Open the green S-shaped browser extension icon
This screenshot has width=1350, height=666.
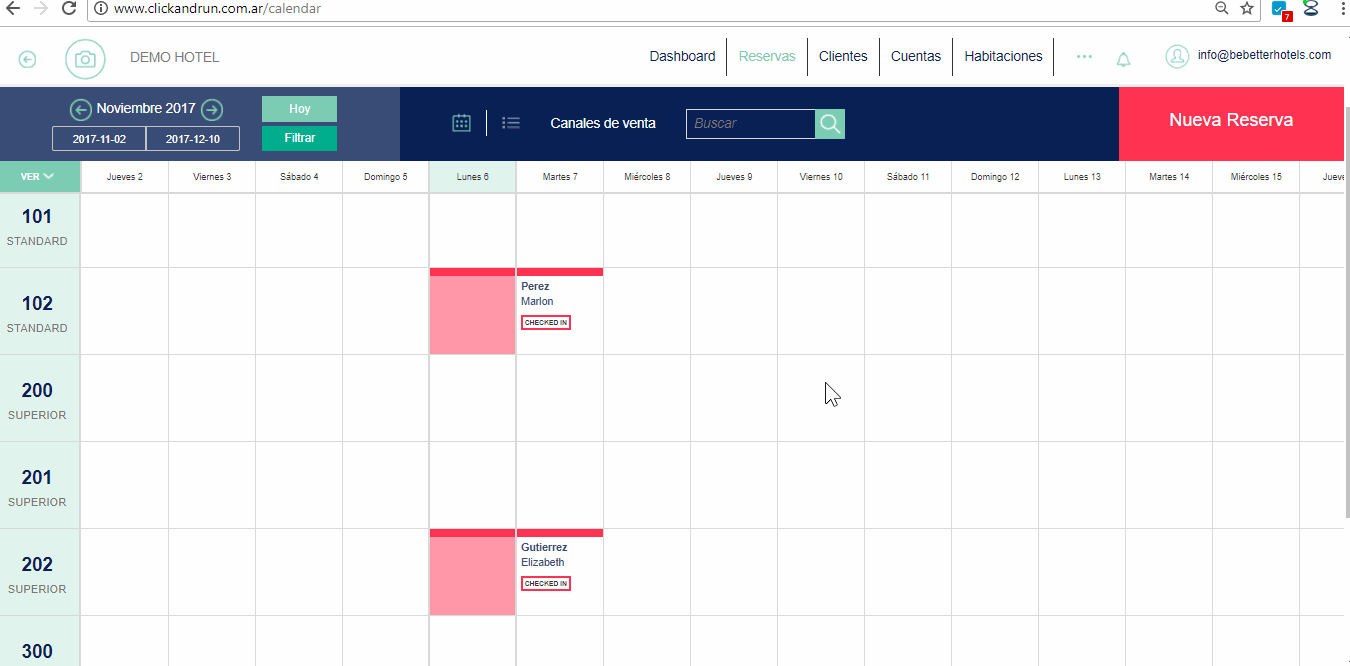click(x=1311, y=8)
